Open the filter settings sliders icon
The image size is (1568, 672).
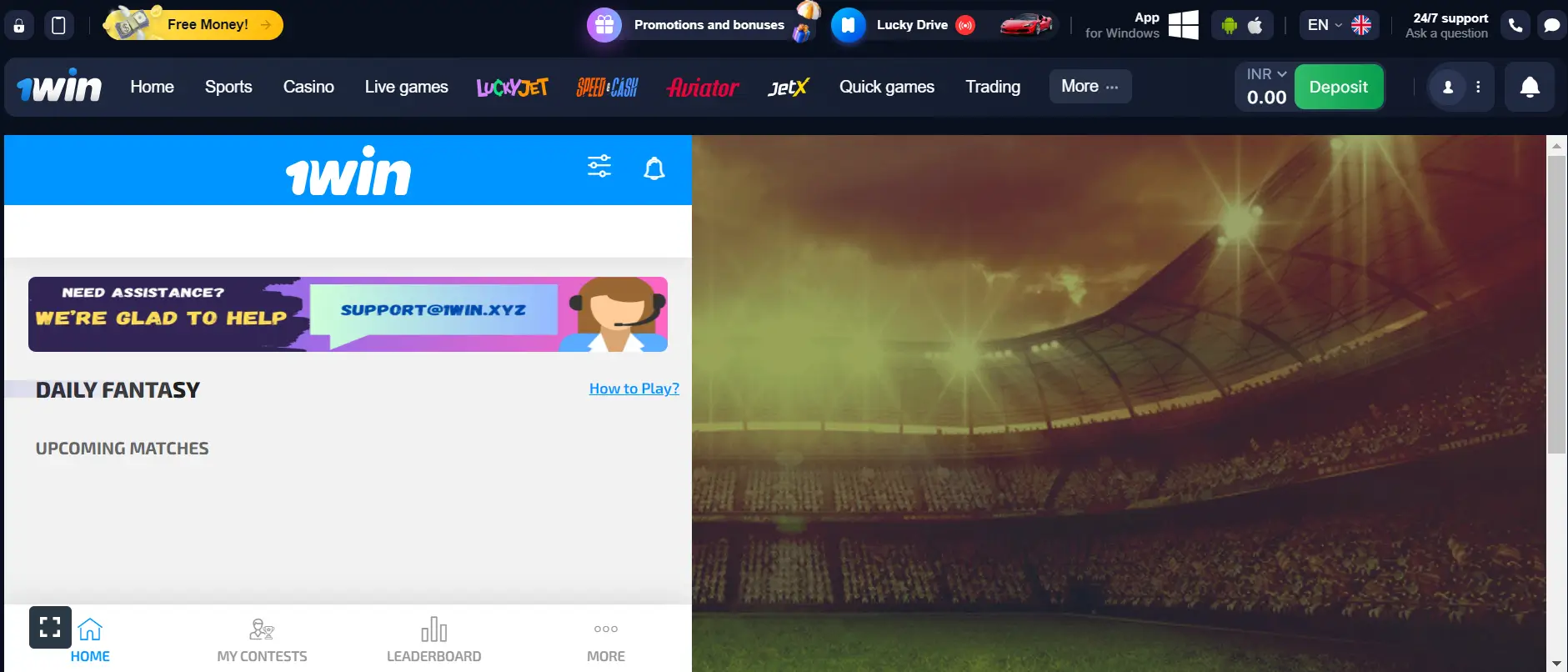[x=599, y=167]
